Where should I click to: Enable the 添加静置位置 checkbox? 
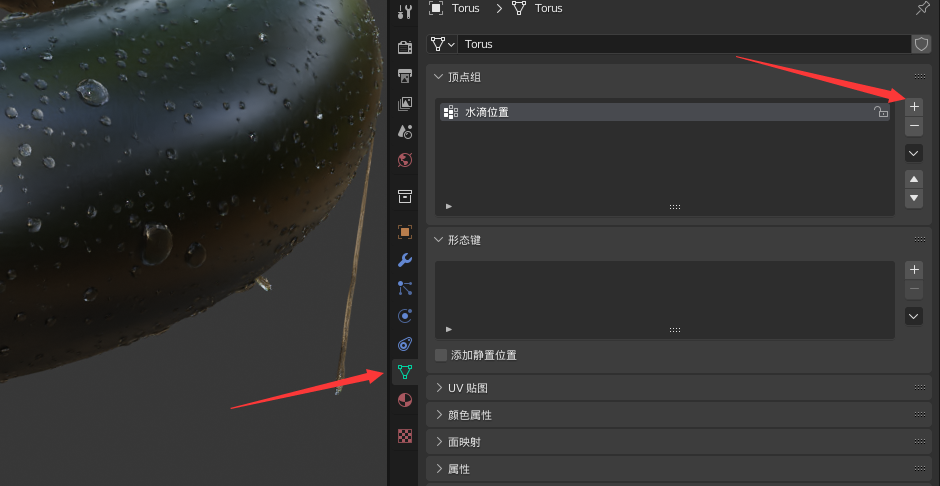click(441, 355)
